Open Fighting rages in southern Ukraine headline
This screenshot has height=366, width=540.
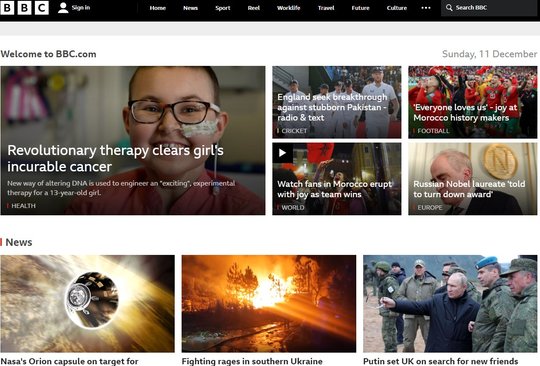coord(252,361)
